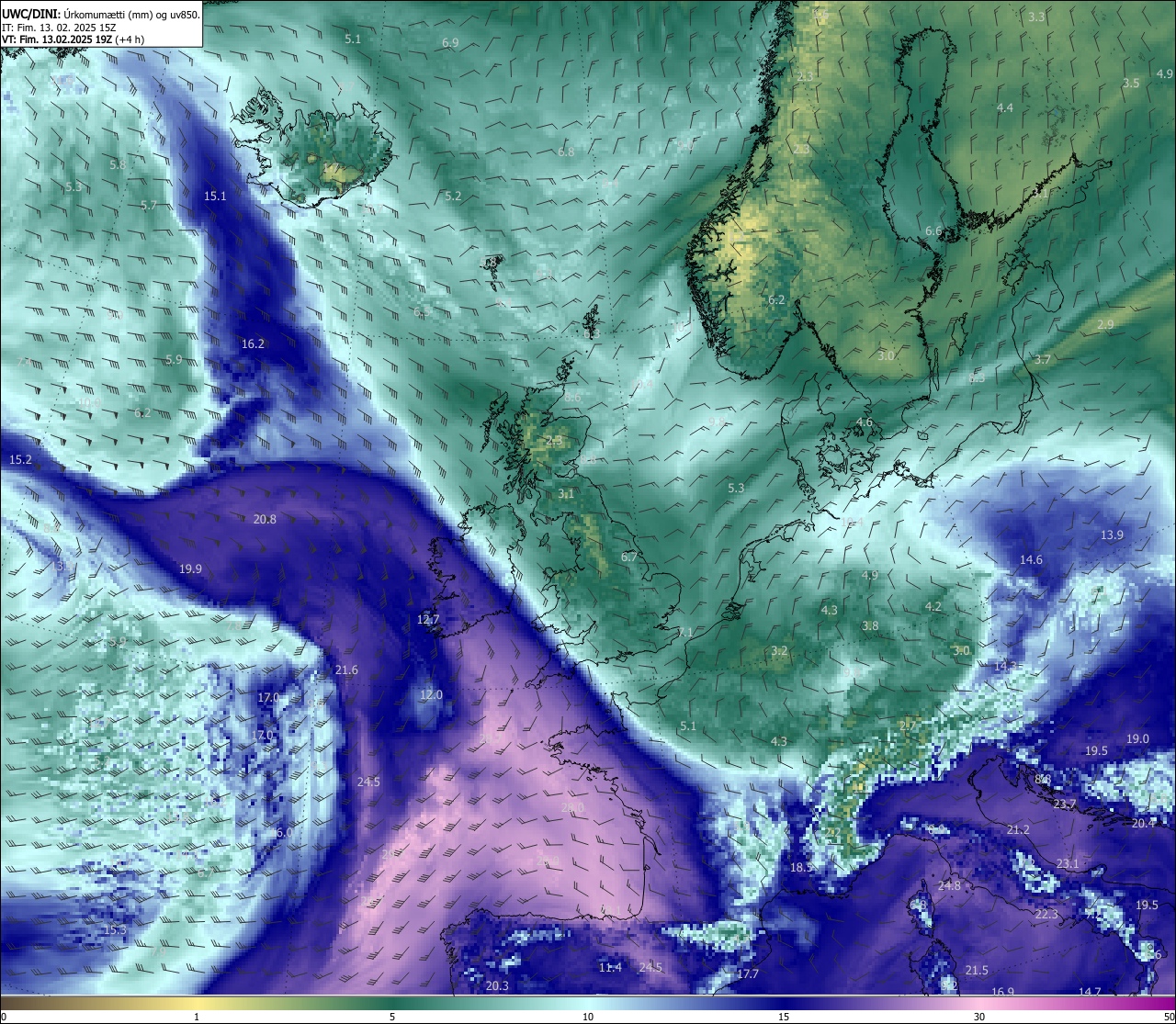Viewport: 1176px width, 1024px height.
Task: Click the 20.4 value at the right edge
Action: pyautogui.click(x=1143, y=823)
